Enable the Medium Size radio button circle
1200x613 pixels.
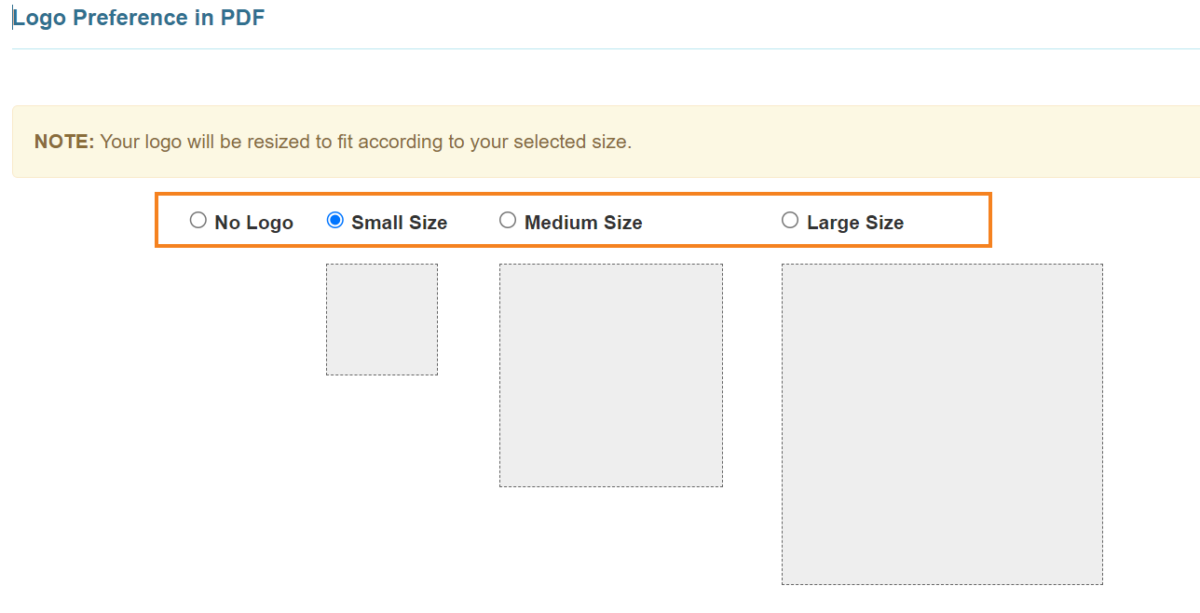(508, 220)
